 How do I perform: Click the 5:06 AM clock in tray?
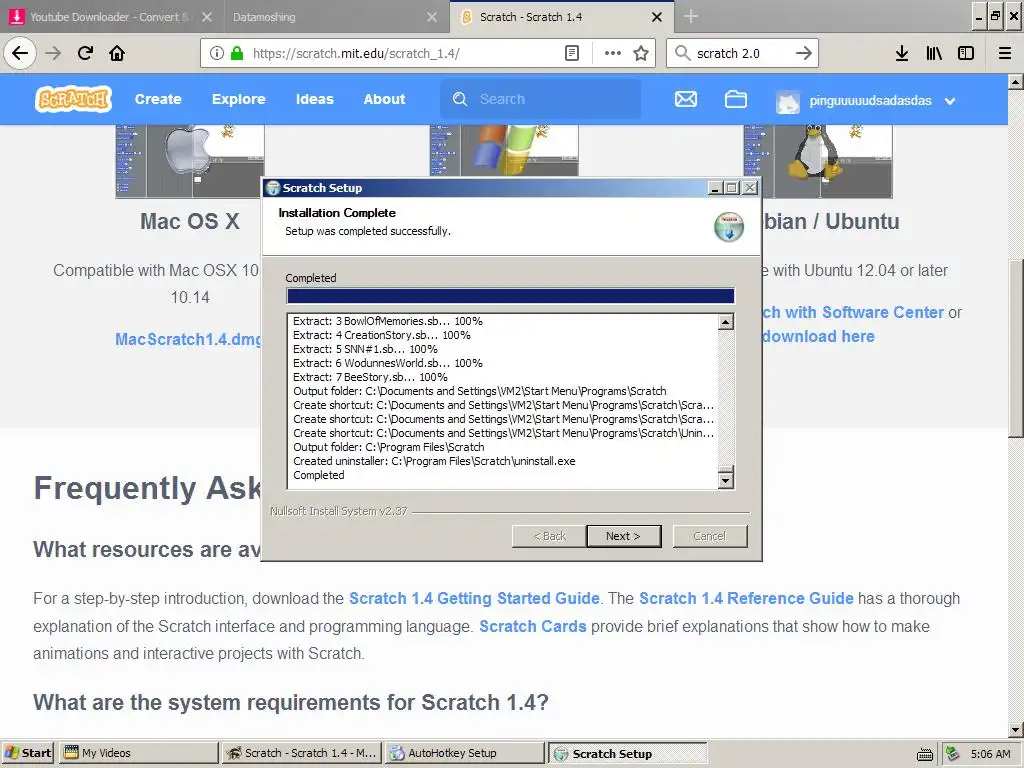990,754
